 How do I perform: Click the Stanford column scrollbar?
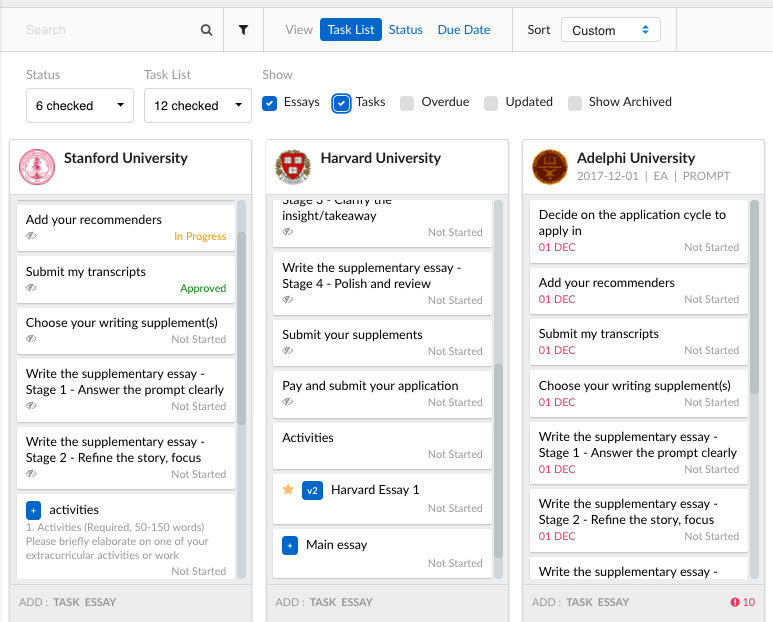pos(242,328)
